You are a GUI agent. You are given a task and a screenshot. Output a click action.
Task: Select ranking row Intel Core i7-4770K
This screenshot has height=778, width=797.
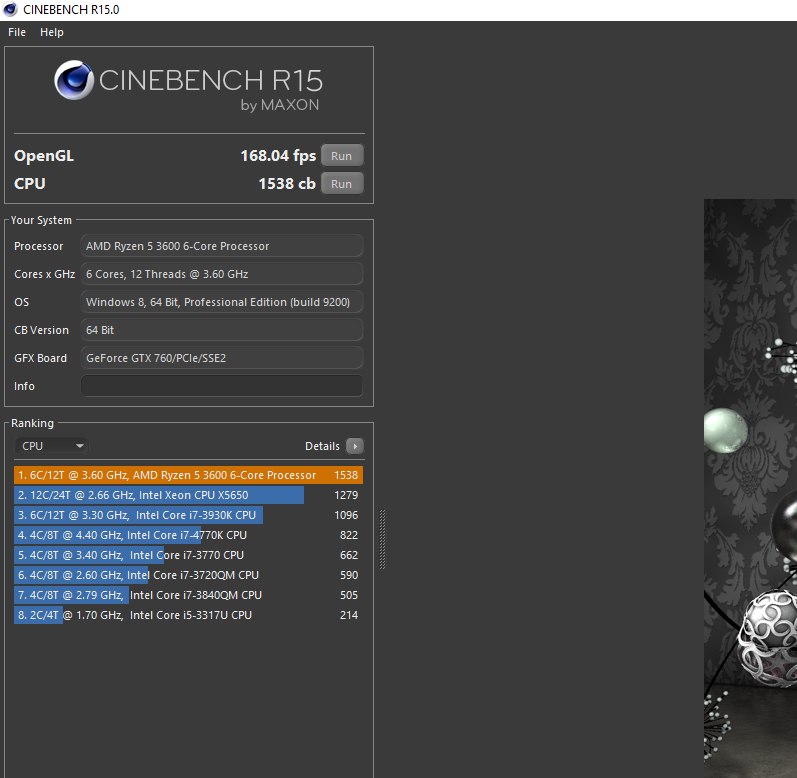(189, 535)
